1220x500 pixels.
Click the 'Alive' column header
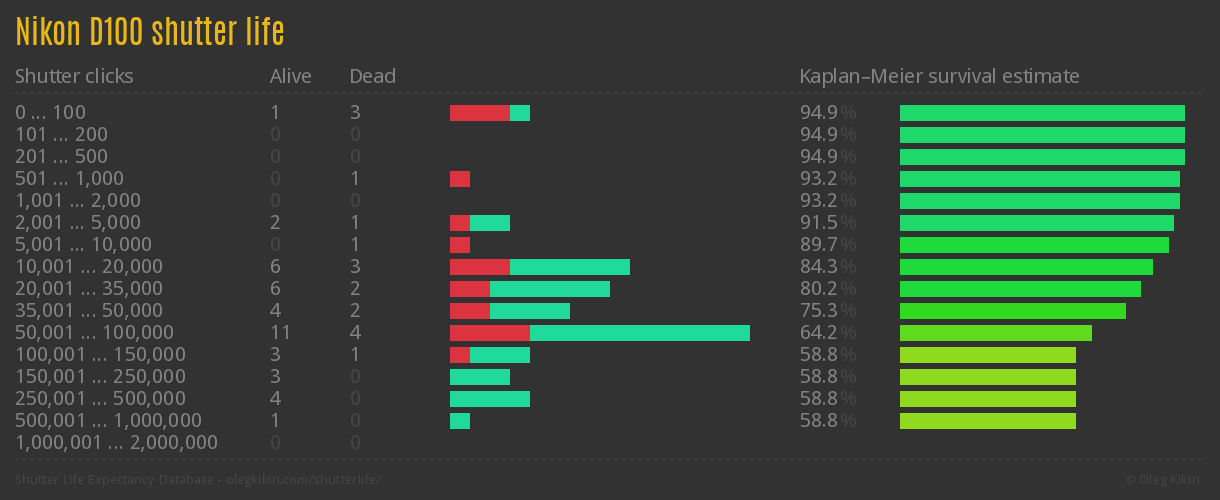290,76
